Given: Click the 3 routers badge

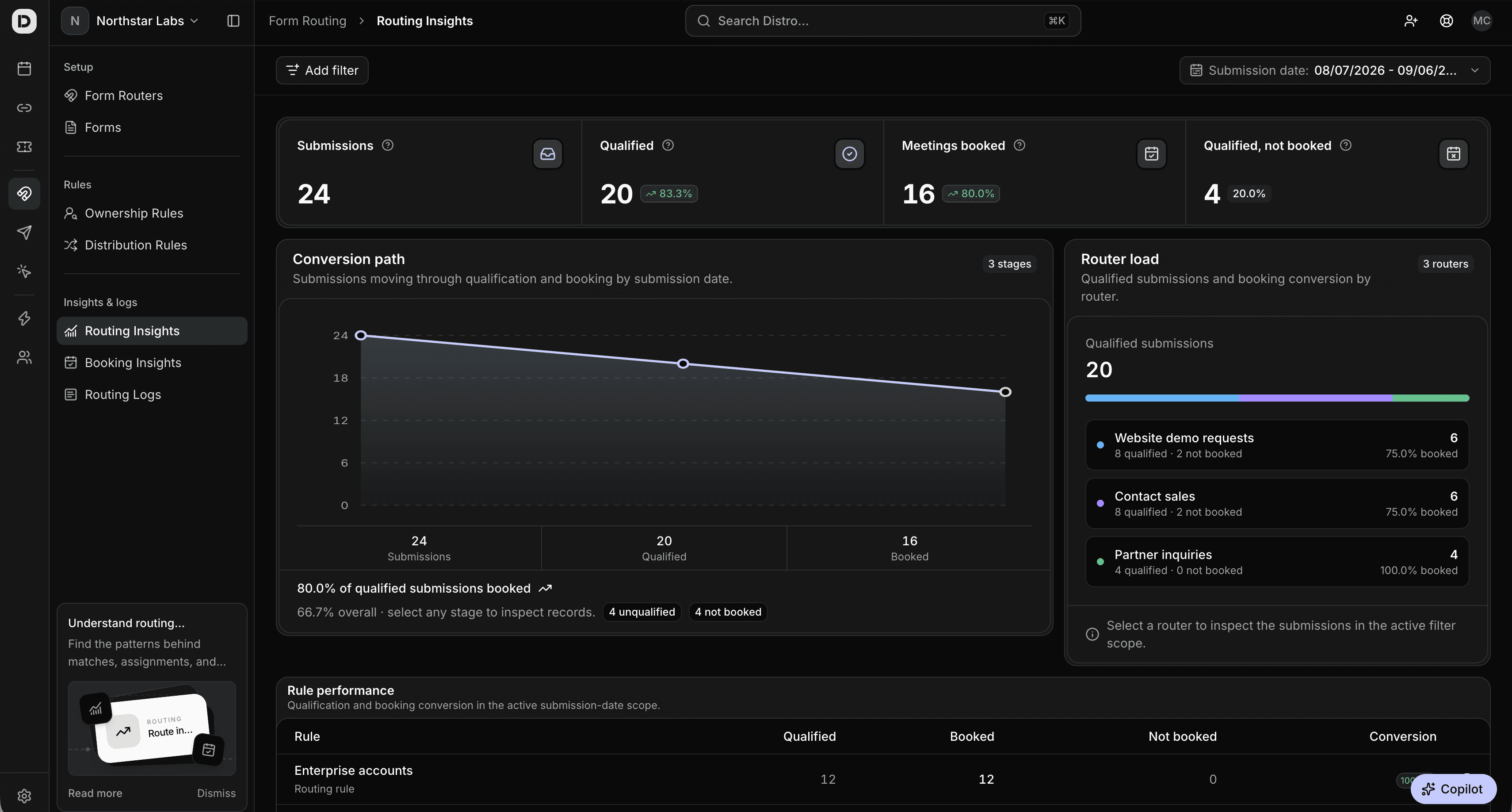Looking at the screenshot, I should (1445, 264).
